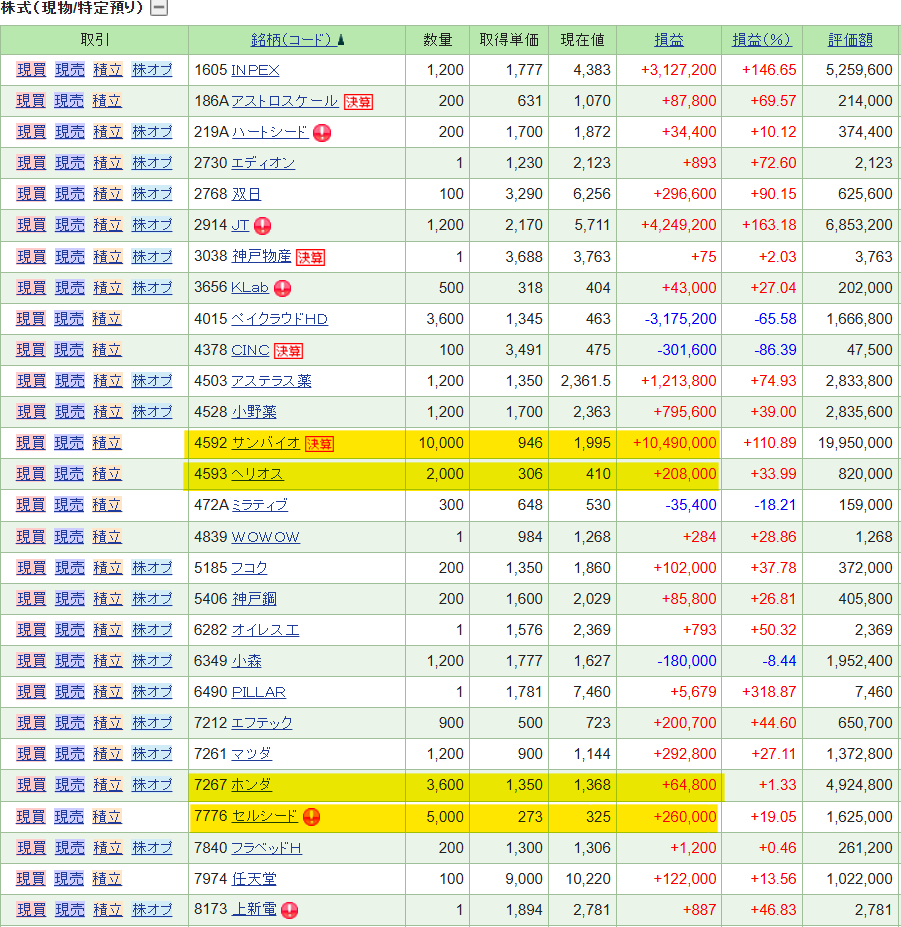Click the 決算 badge next to アストロスケール
Viewport: 901px width, 927px height.
pyautogui.click(x=358, y=101)
